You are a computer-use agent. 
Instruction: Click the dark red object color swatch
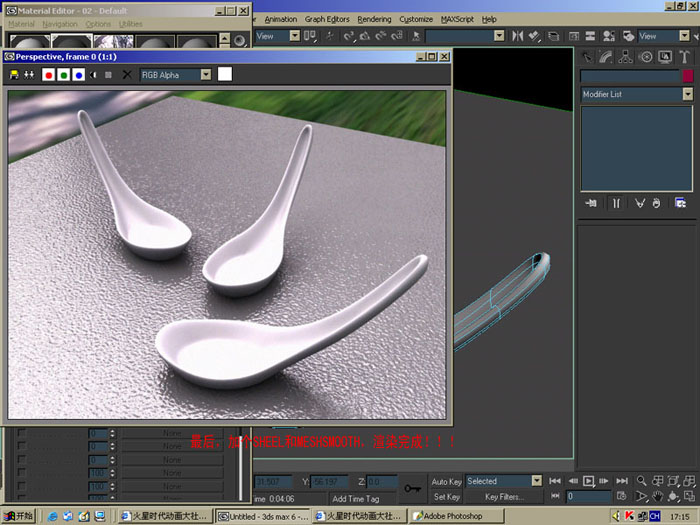688,76
